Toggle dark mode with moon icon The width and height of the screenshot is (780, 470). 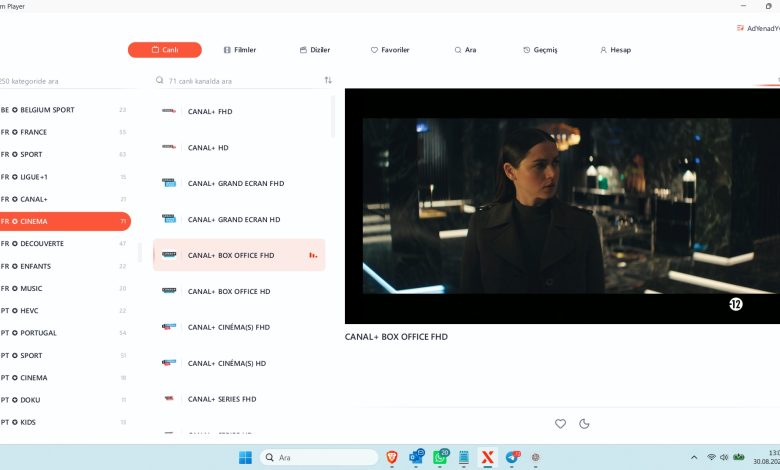tap(585, 424)
